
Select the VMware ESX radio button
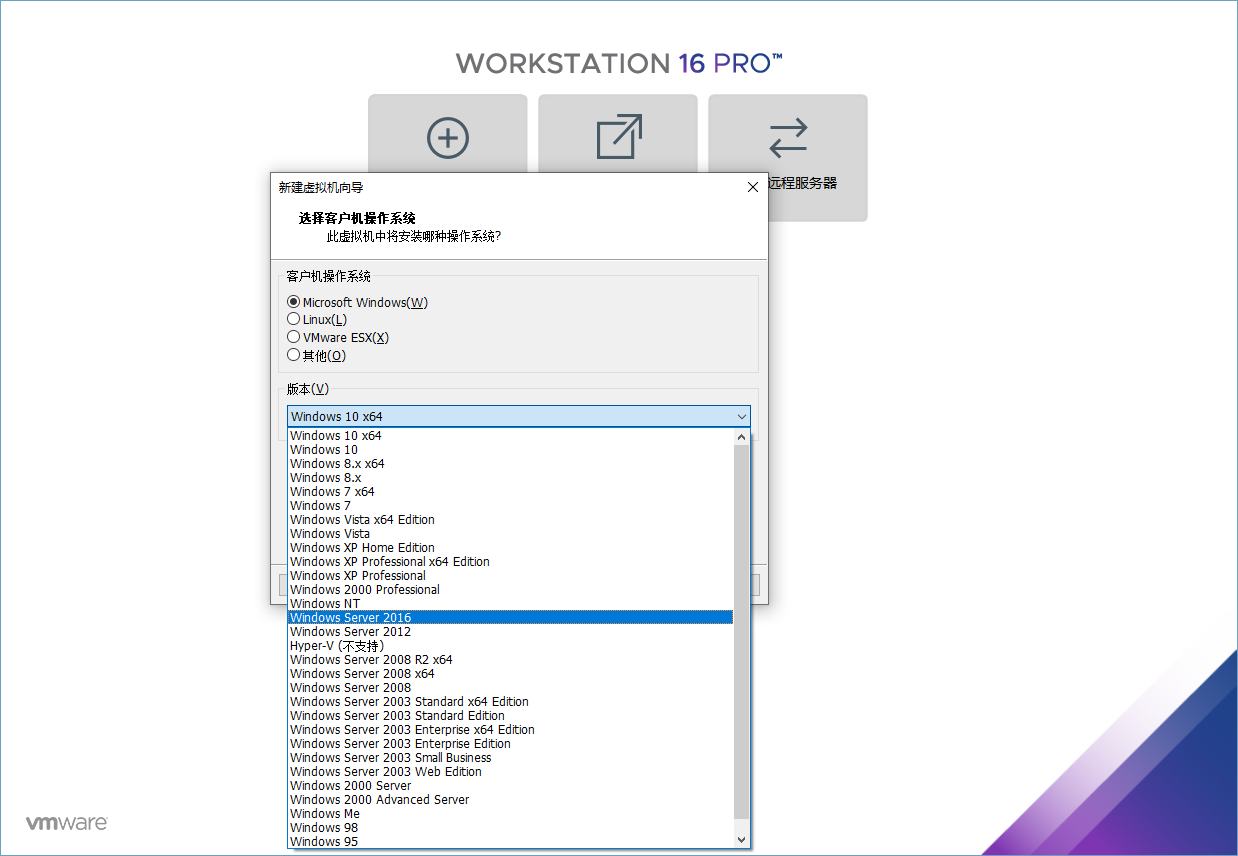[x=293, y=337]
